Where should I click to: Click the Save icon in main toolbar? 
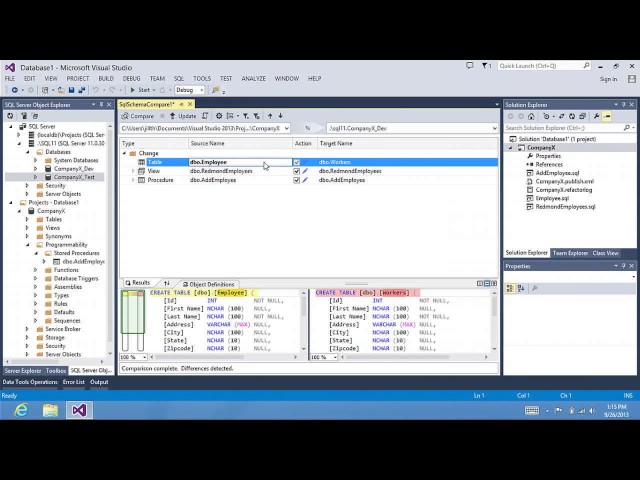tap(71, 90)
